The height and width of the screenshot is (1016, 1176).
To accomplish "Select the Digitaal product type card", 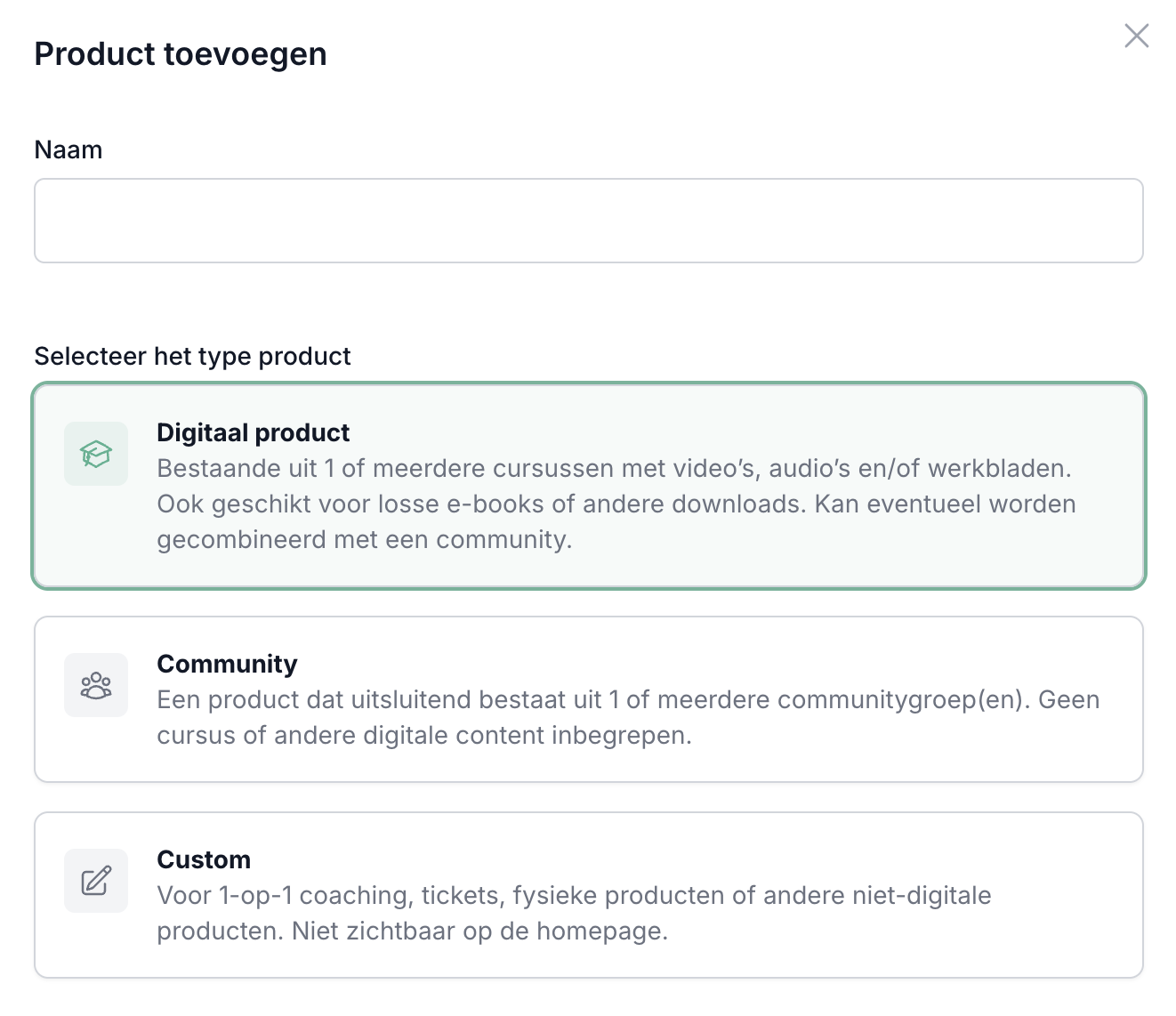I will [x=589, y=486].
